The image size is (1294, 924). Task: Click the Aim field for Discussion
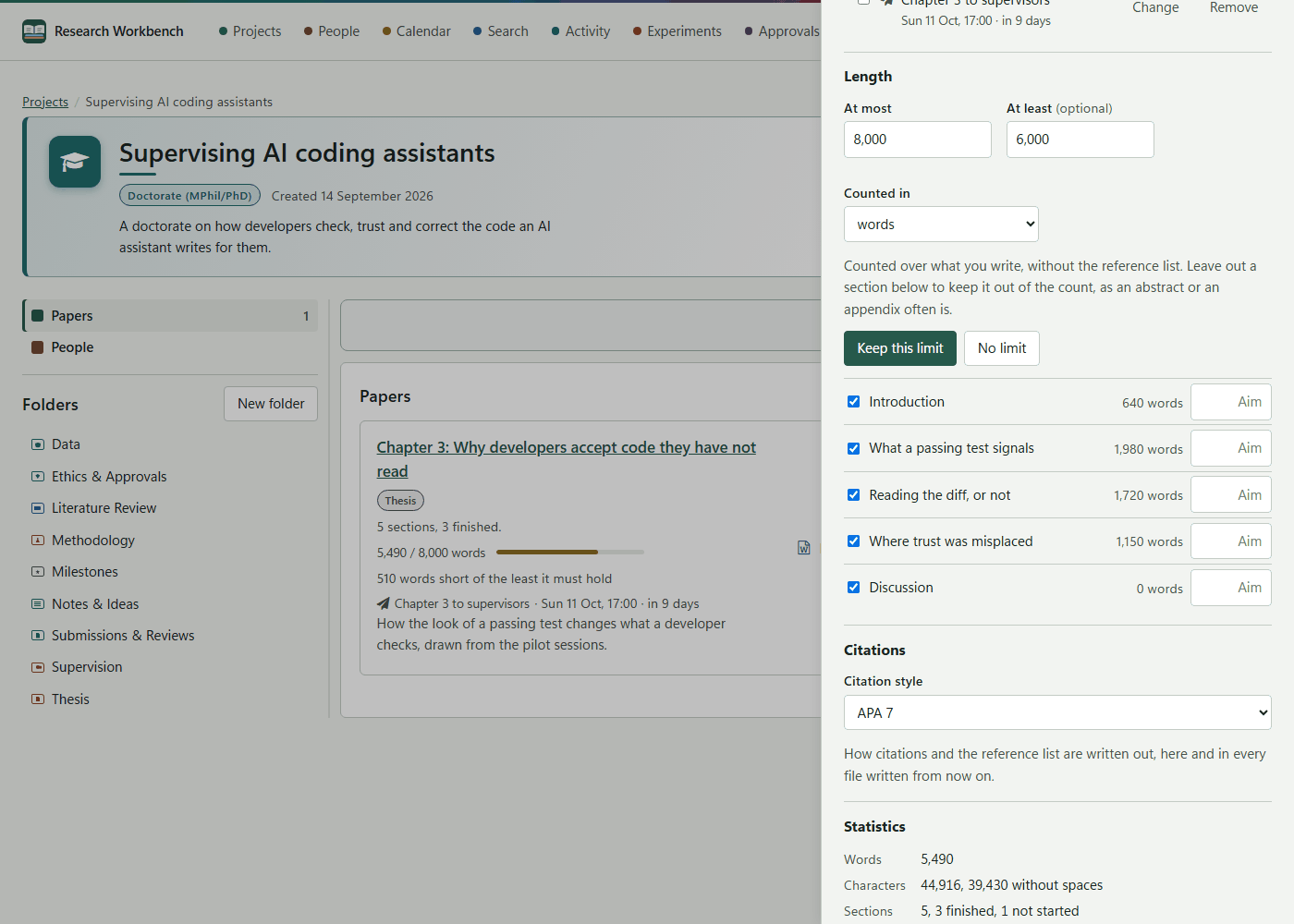coord(1231,588)
